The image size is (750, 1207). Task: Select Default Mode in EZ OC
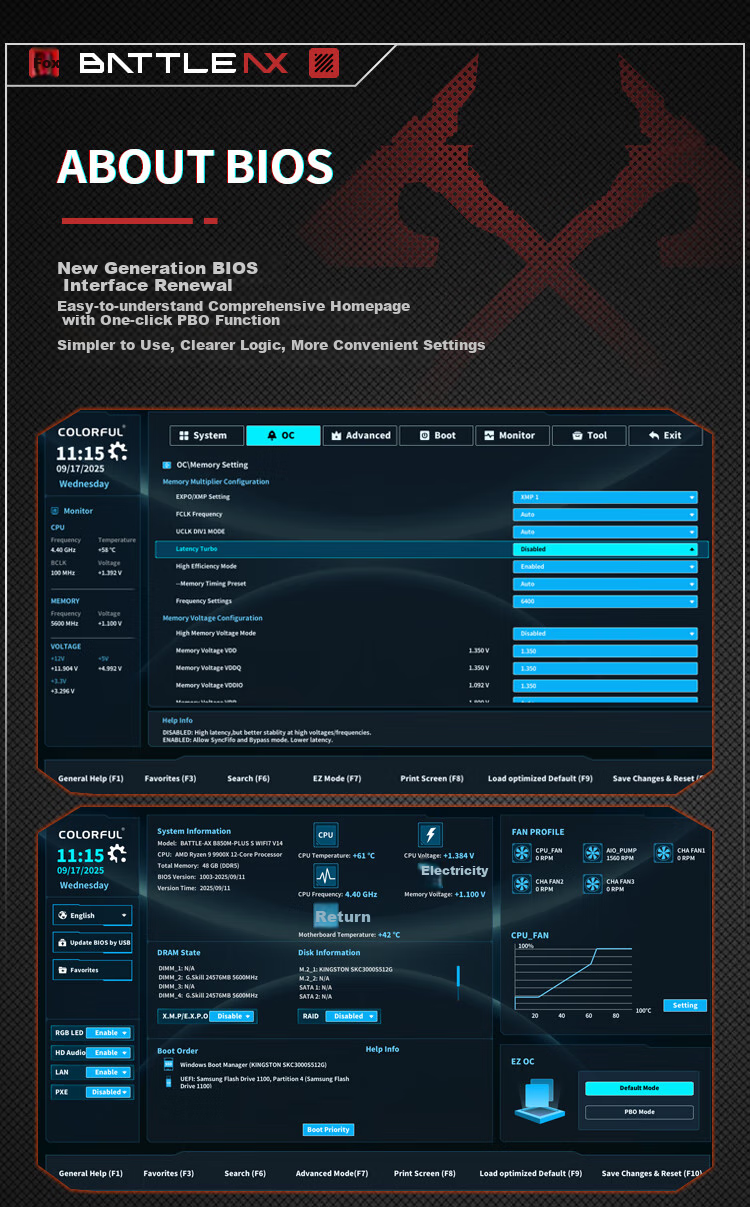pos(639,1088)
